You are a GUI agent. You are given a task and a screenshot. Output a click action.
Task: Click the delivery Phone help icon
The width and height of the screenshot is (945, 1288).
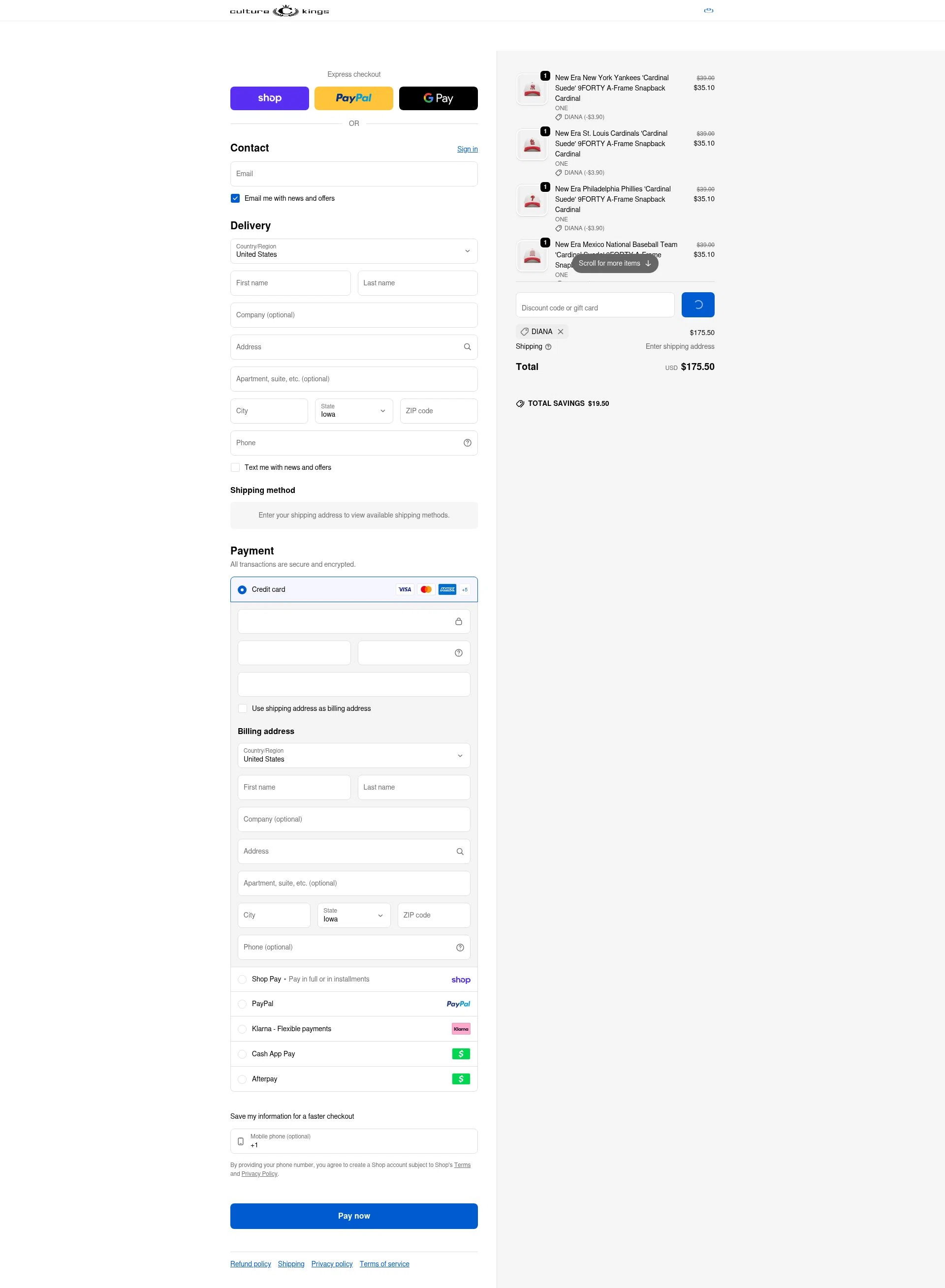pyautogui.click(x=467, y=443)
